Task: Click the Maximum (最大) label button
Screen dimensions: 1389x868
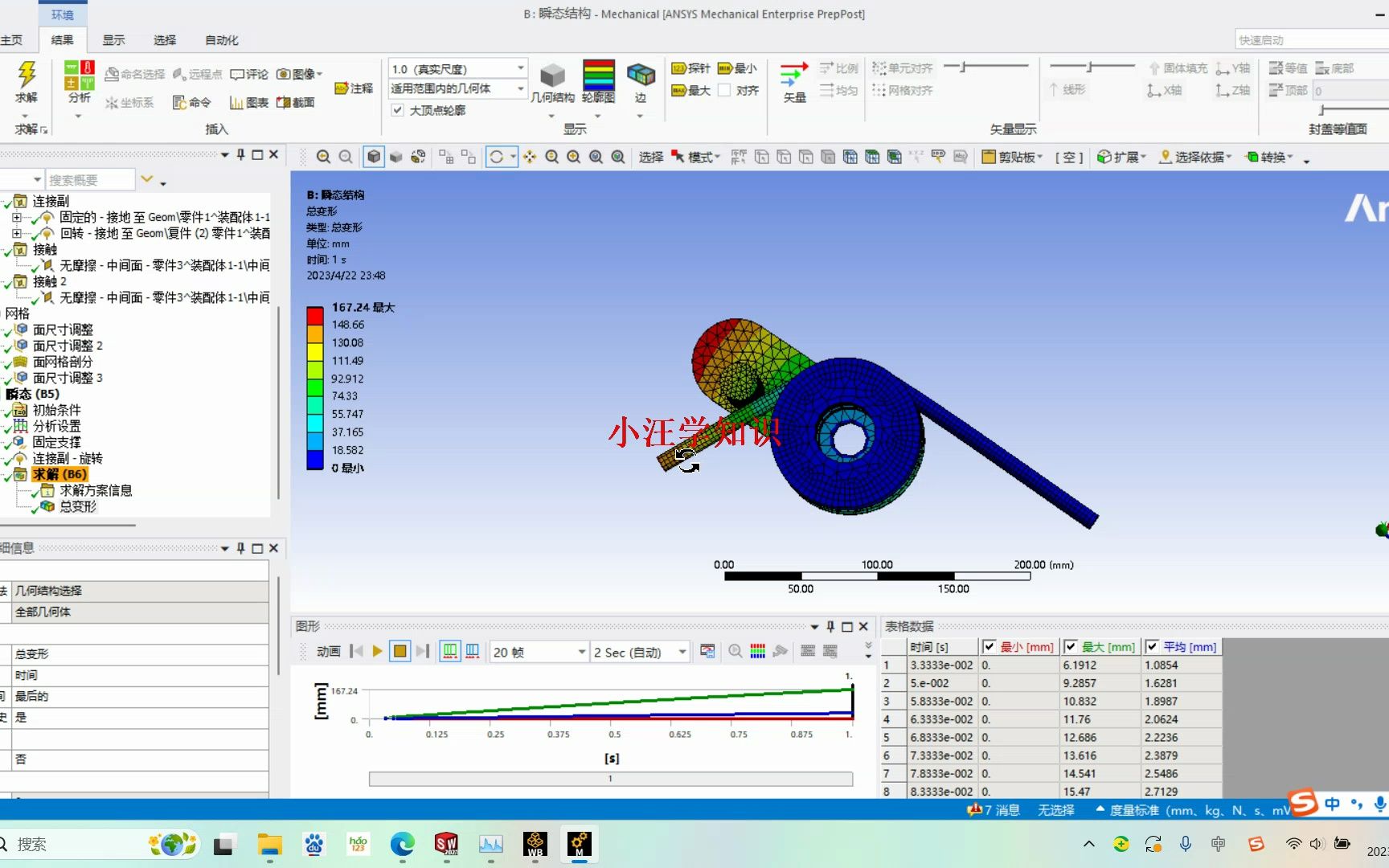Action: [691, 90]
